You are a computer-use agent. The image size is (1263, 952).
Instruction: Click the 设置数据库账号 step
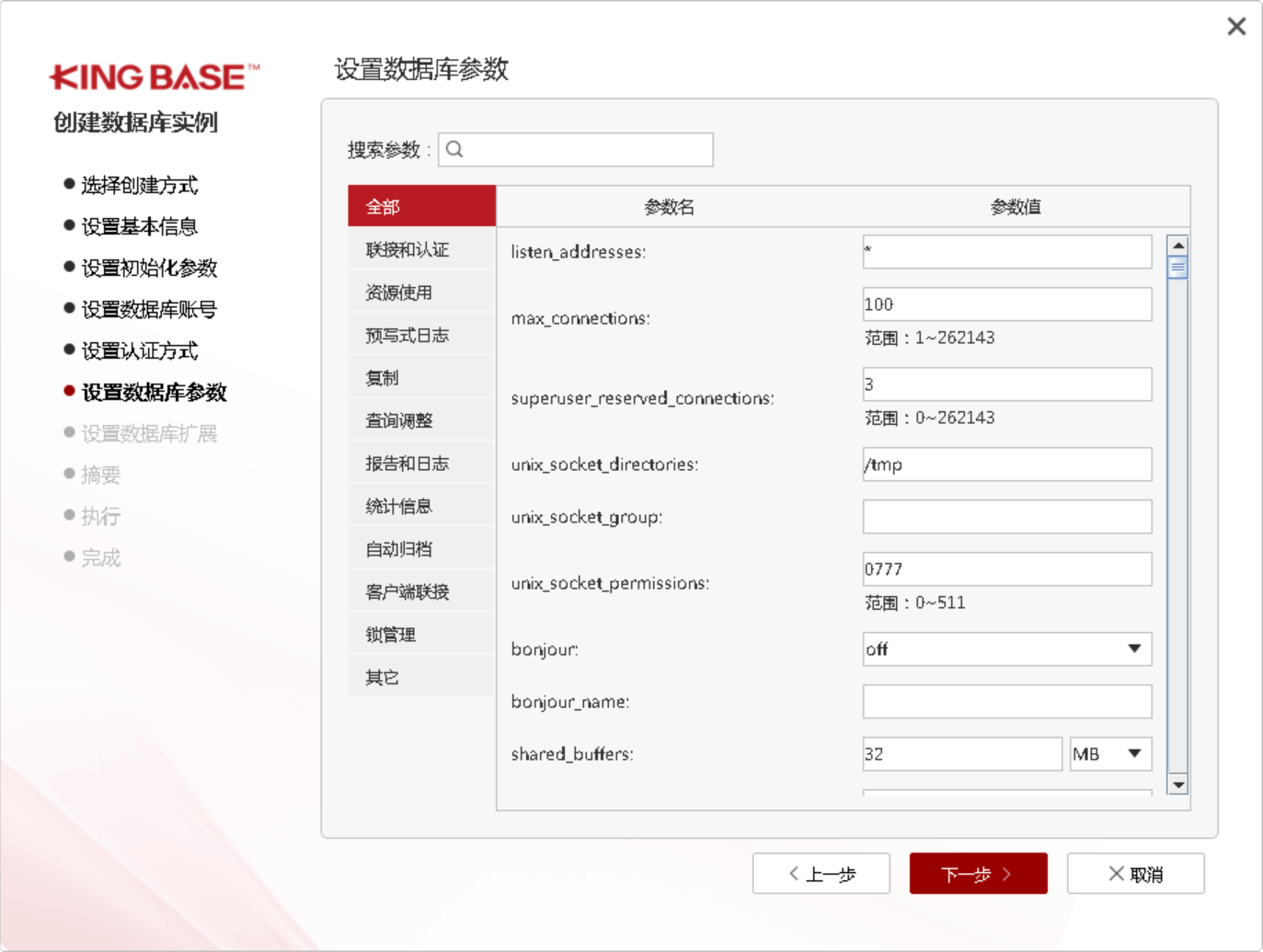tap(149, 309)
